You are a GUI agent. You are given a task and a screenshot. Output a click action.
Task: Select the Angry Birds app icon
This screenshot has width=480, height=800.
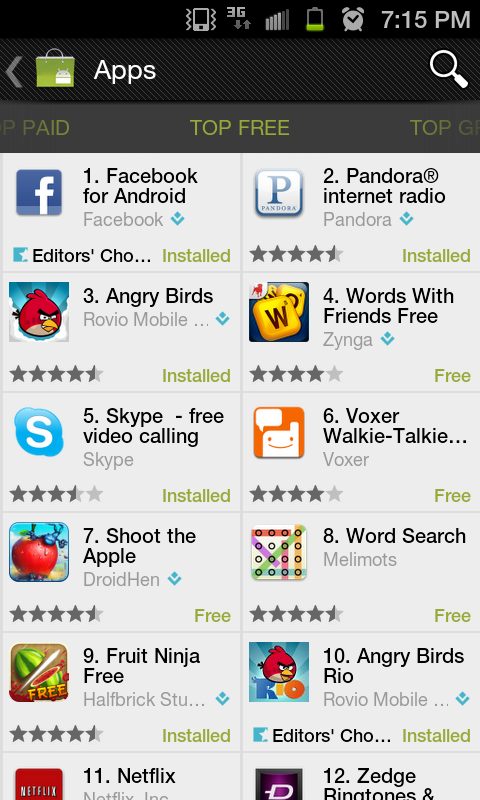click(39, 312)
